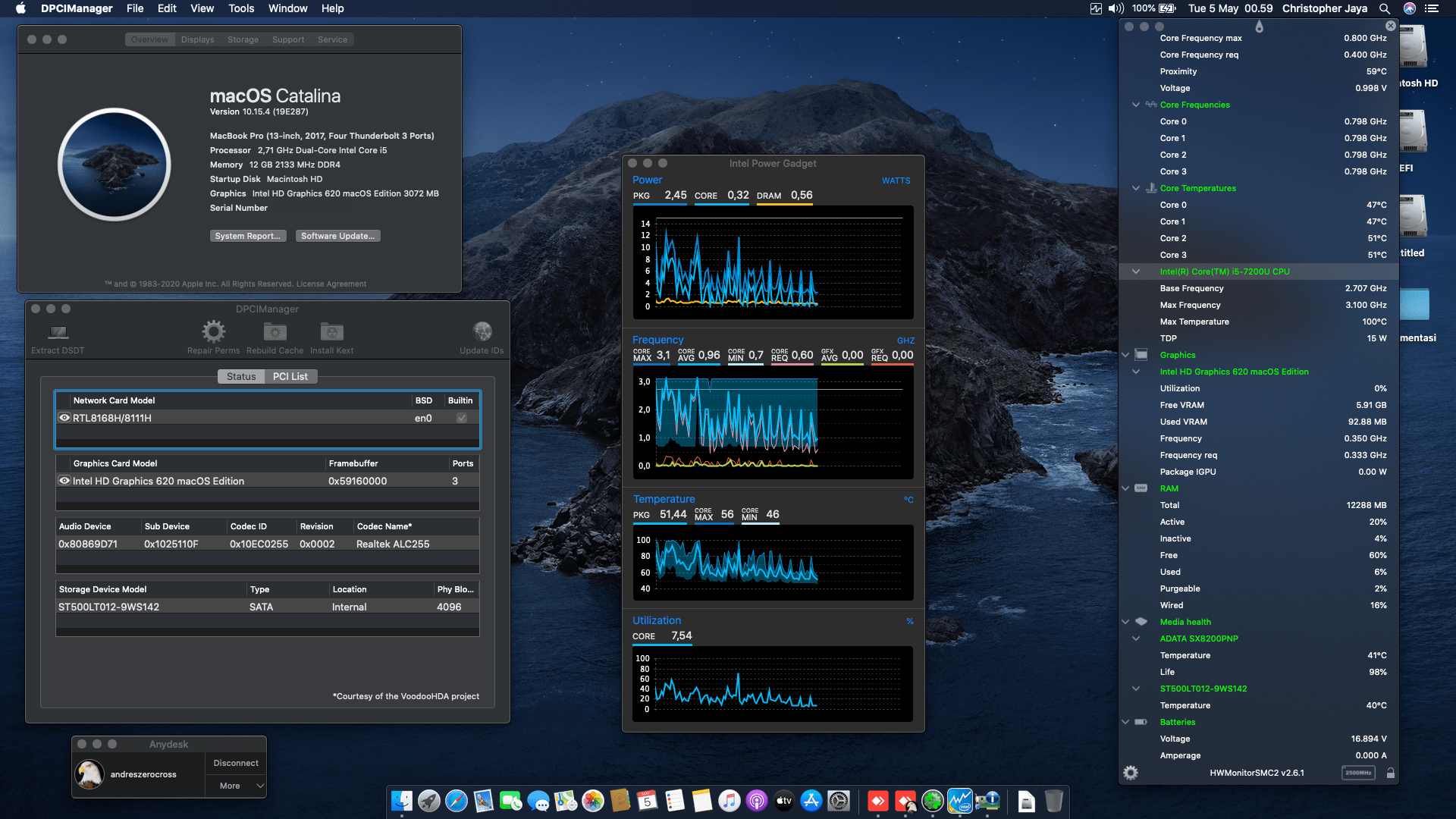Open Finder from the dock

pyautogui.click(x=402, y=801)
